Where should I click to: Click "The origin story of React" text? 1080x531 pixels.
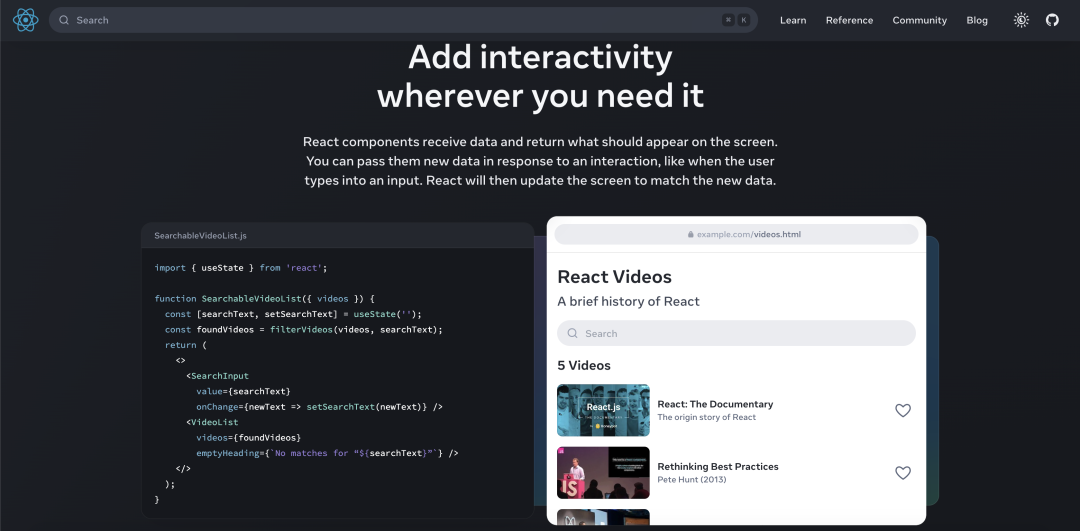click(707, 417)
